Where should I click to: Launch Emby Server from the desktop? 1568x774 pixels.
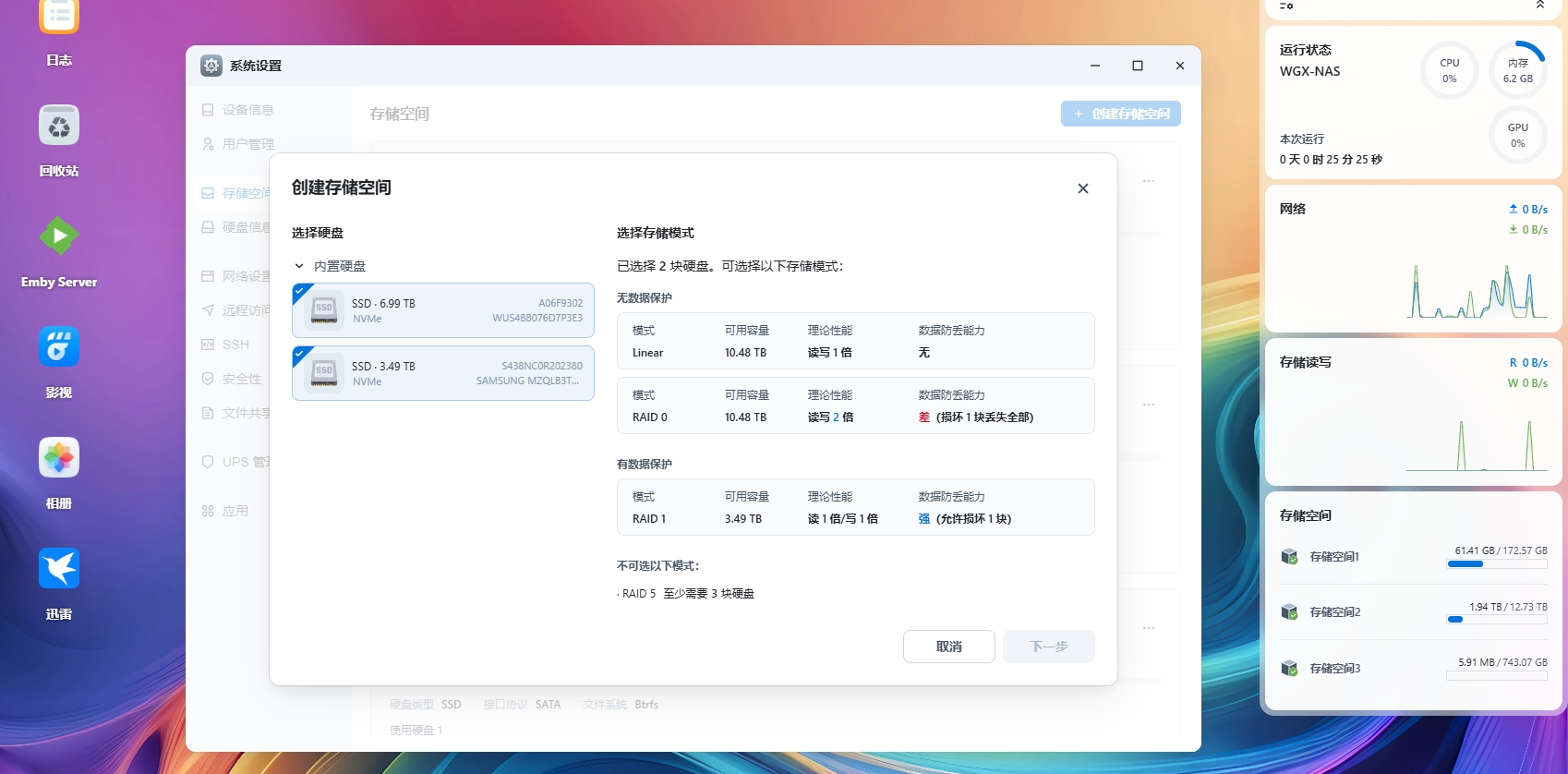[x=59, y=236]
